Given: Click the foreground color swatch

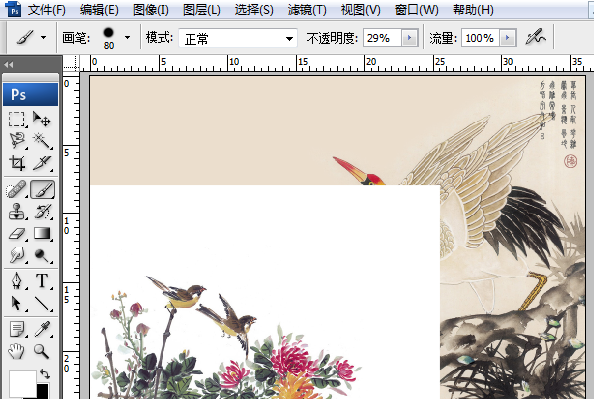Looking at the screenshot, I should pyautogui.click(x=23, y=383).
